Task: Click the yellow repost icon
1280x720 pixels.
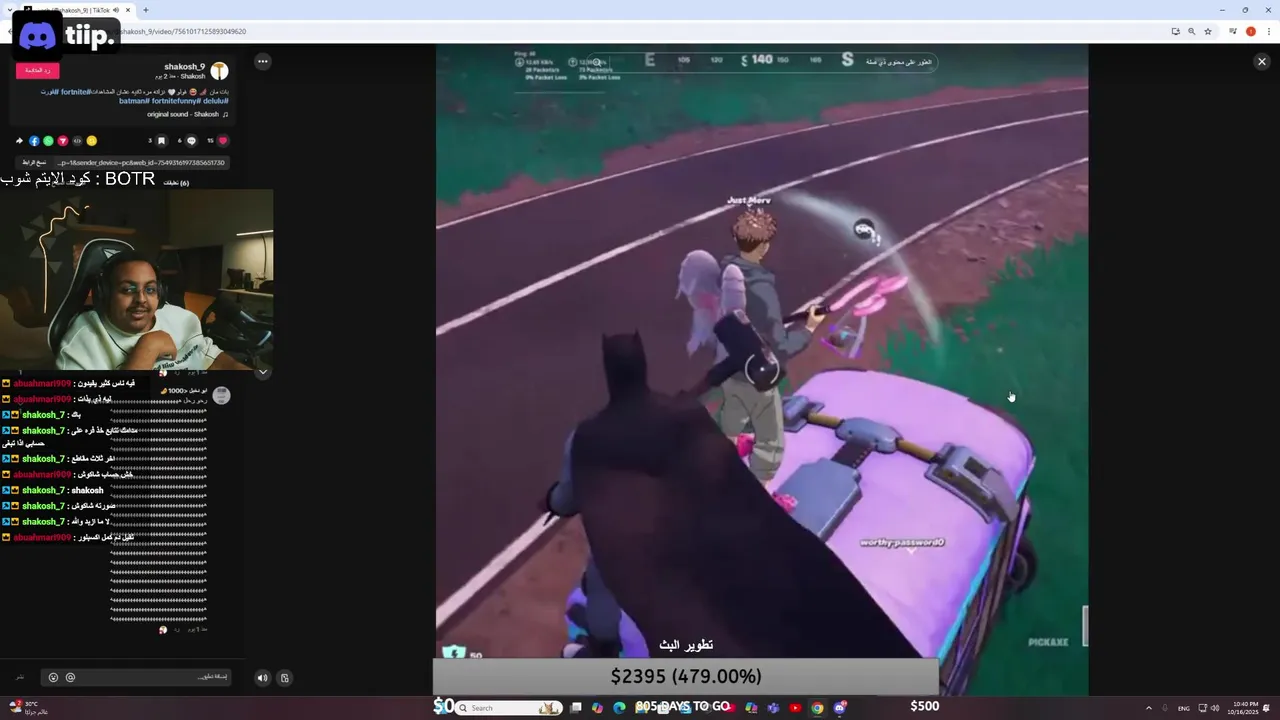Action: pyautogui.click(x=91, y=141)
